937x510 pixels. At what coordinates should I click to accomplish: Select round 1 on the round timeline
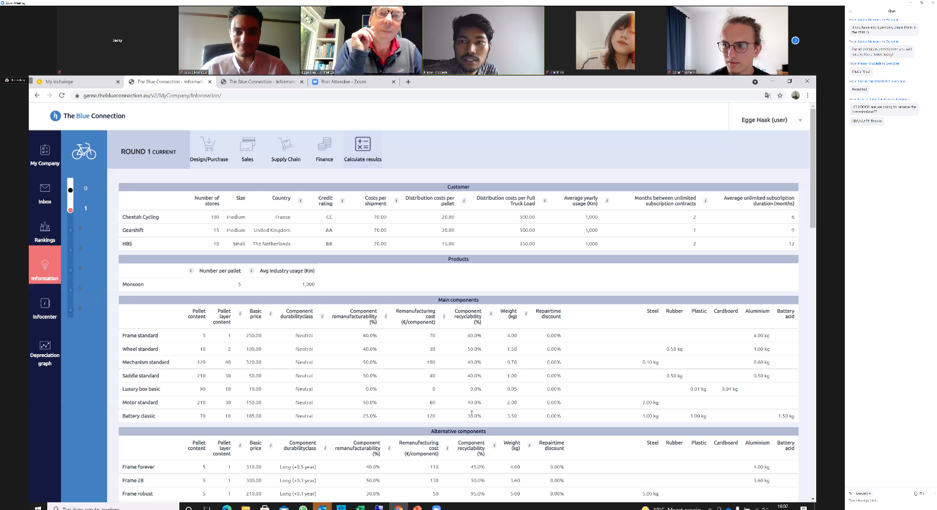[x=71, y=210]
